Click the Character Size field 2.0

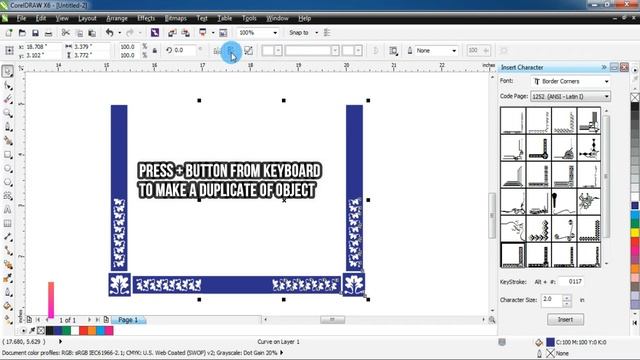tap(551, 300)
